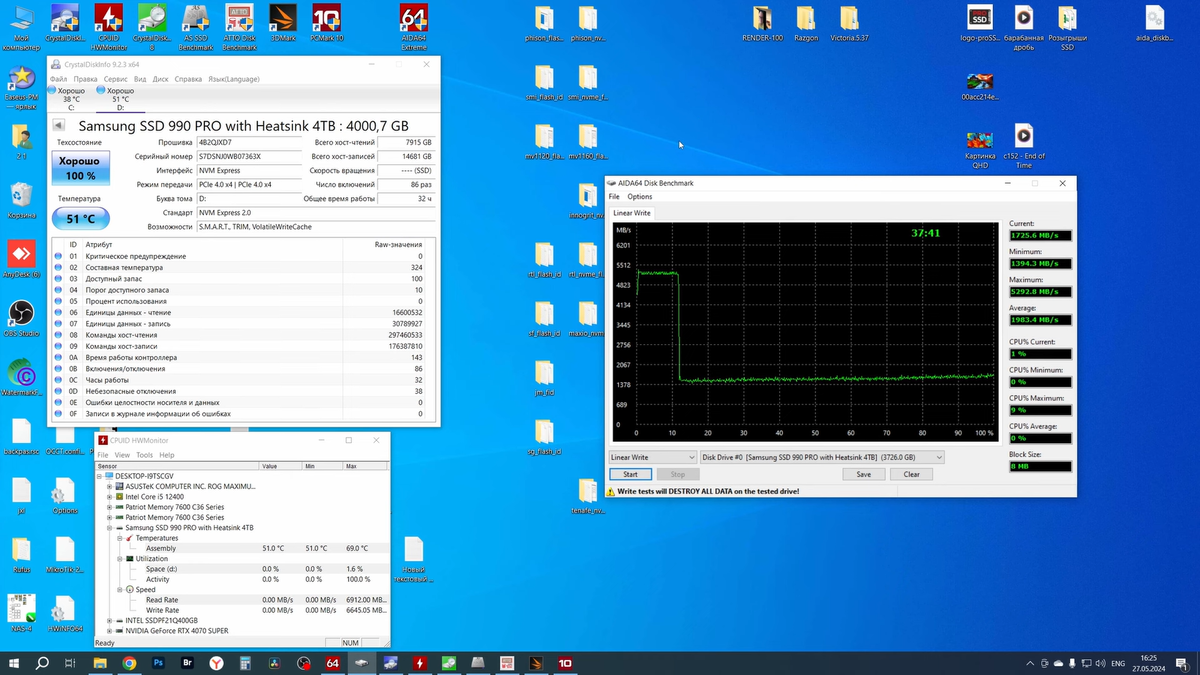Expand ASUSTeK COMPUTER INC. node
1200x675 pixels.
pos(109,486)
